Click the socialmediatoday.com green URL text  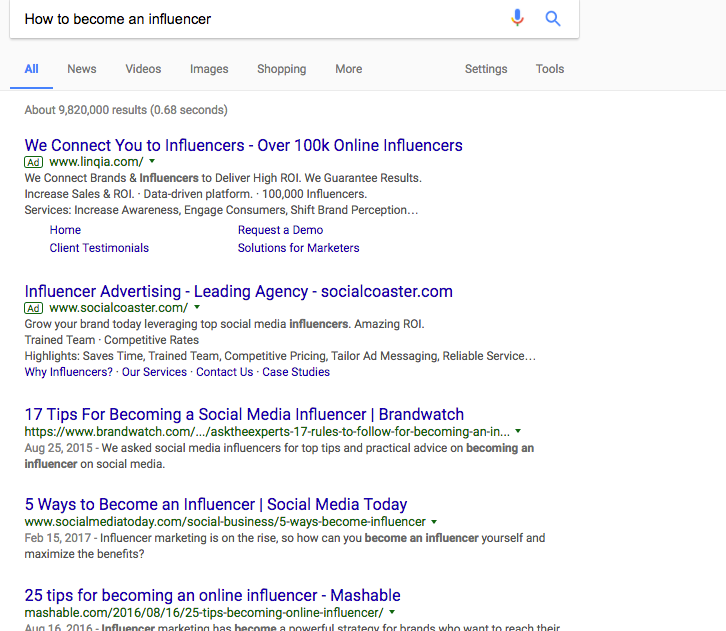pos(225,522)
